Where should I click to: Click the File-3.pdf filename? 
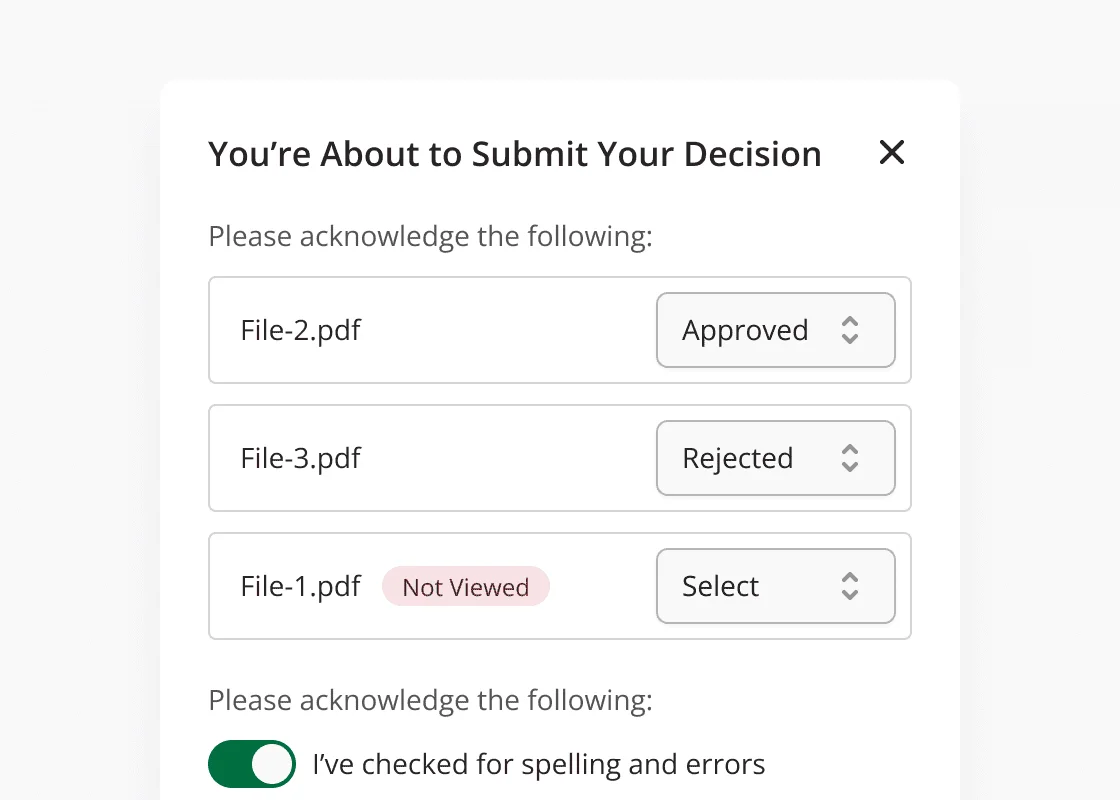(300, 458)
